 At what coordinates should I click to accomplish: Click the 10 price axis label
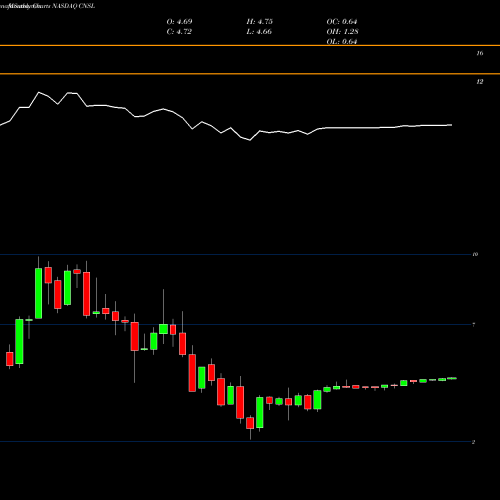click(x=475, y=254)
